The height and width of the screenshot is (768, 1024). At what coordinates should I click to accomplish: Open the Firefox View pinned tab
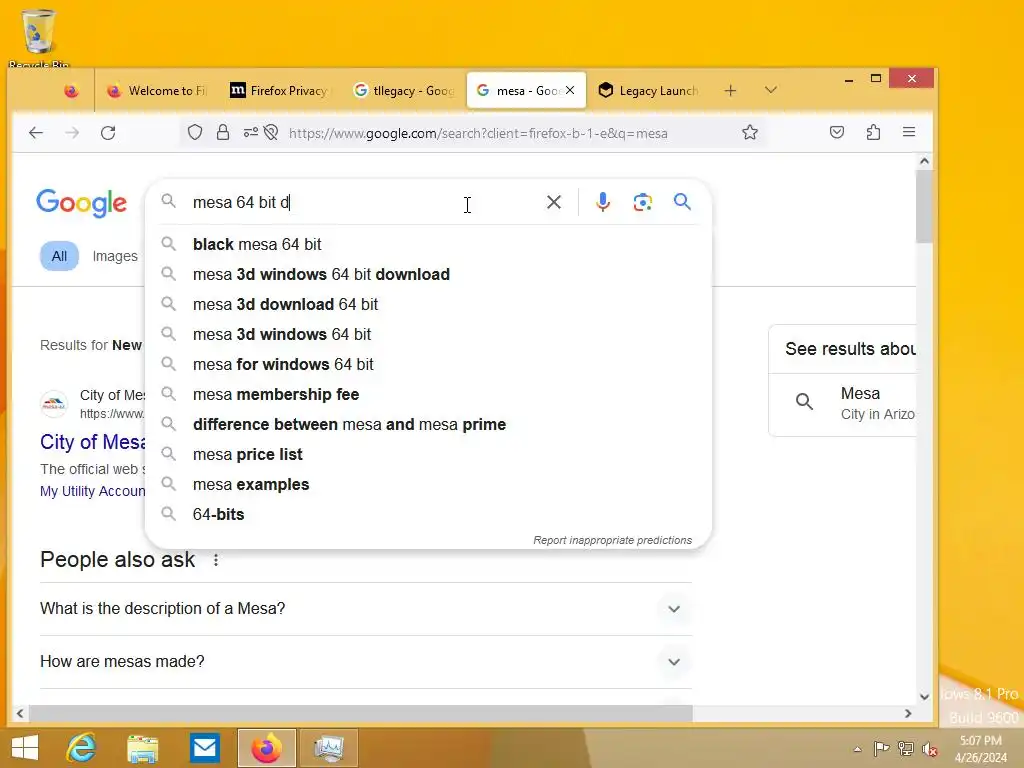click(x=71, y=91)
